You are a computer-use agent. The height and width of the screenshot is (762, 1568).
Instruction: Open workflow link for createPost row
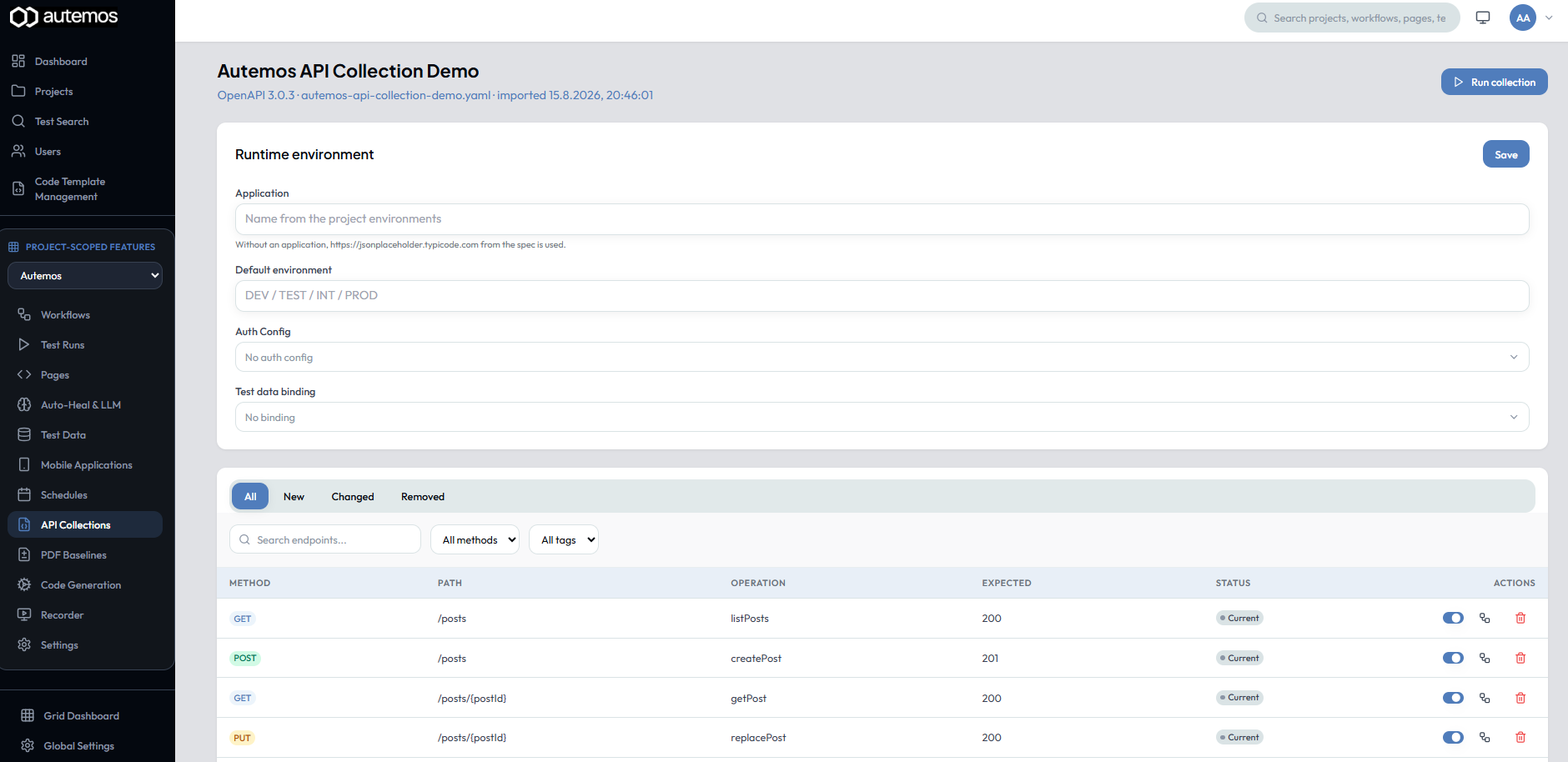pyautogui.click(x=1485, y=658)
